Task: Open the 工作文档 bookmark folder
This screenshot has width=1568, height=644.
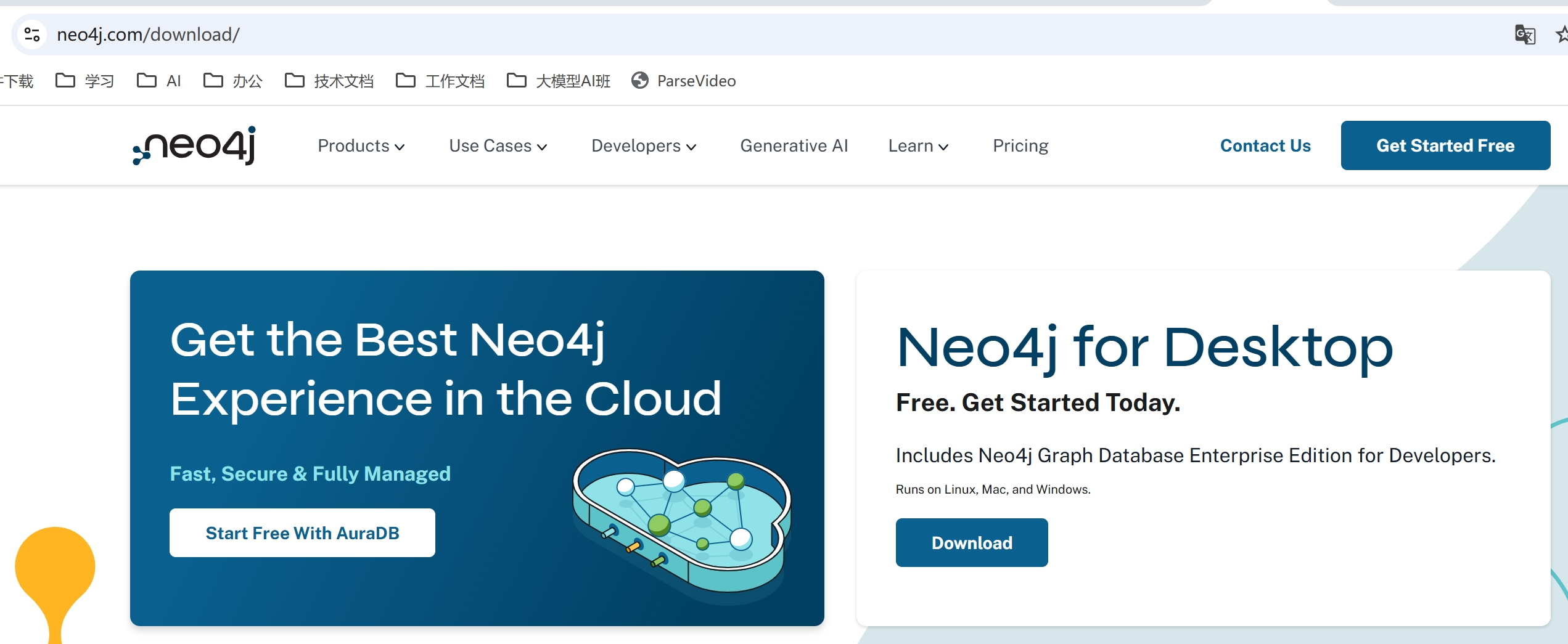Action: coord(440,81)
